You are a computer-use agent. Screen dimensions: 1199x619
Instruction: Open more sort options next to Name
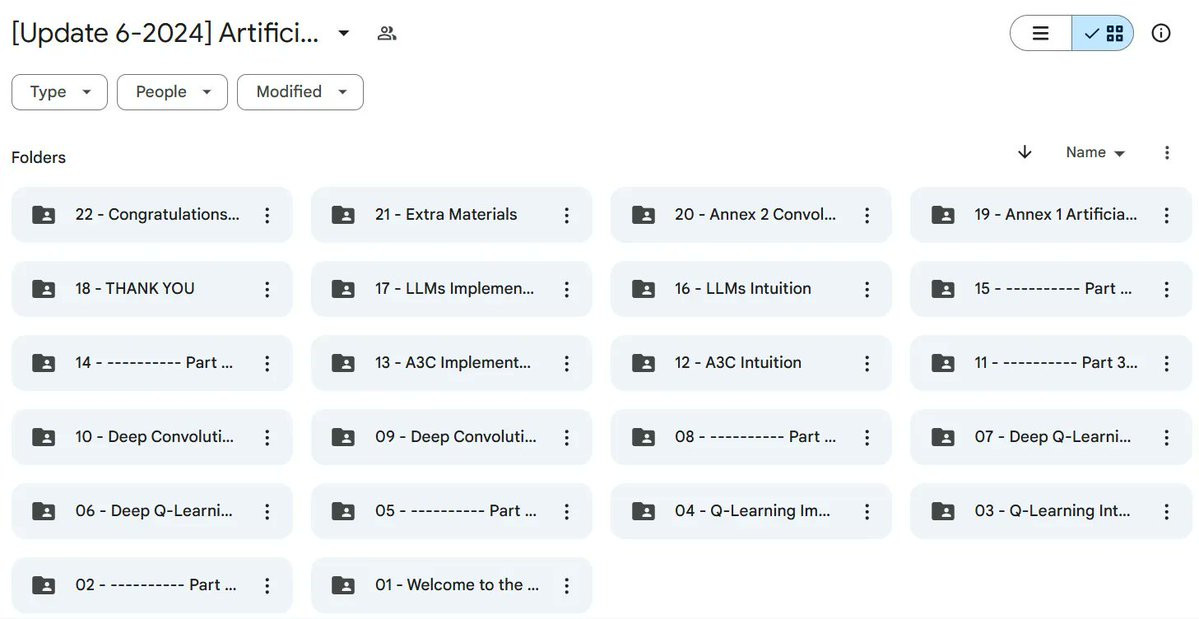coord(1167,153)
